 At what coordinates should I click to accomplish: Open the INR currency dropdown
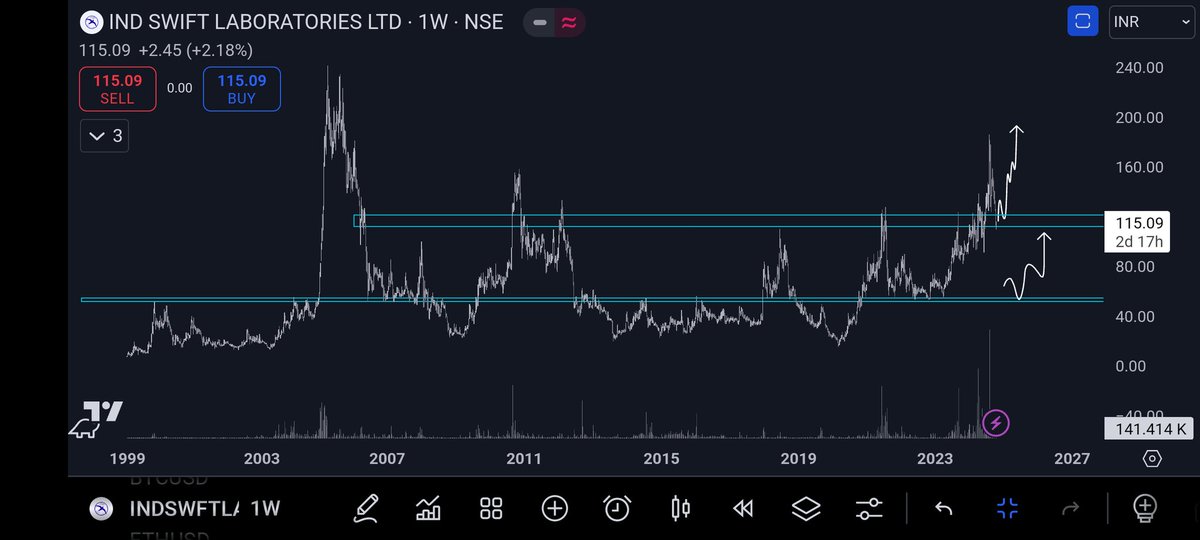[x=1150, y=21]
